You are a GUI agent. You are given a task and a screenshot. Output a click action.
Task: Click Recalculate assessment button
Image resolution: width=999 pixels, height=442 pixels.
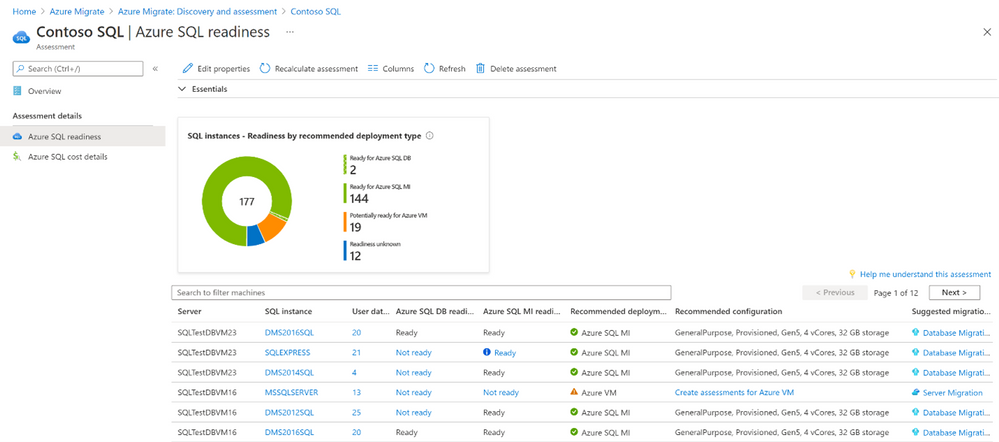309,68
